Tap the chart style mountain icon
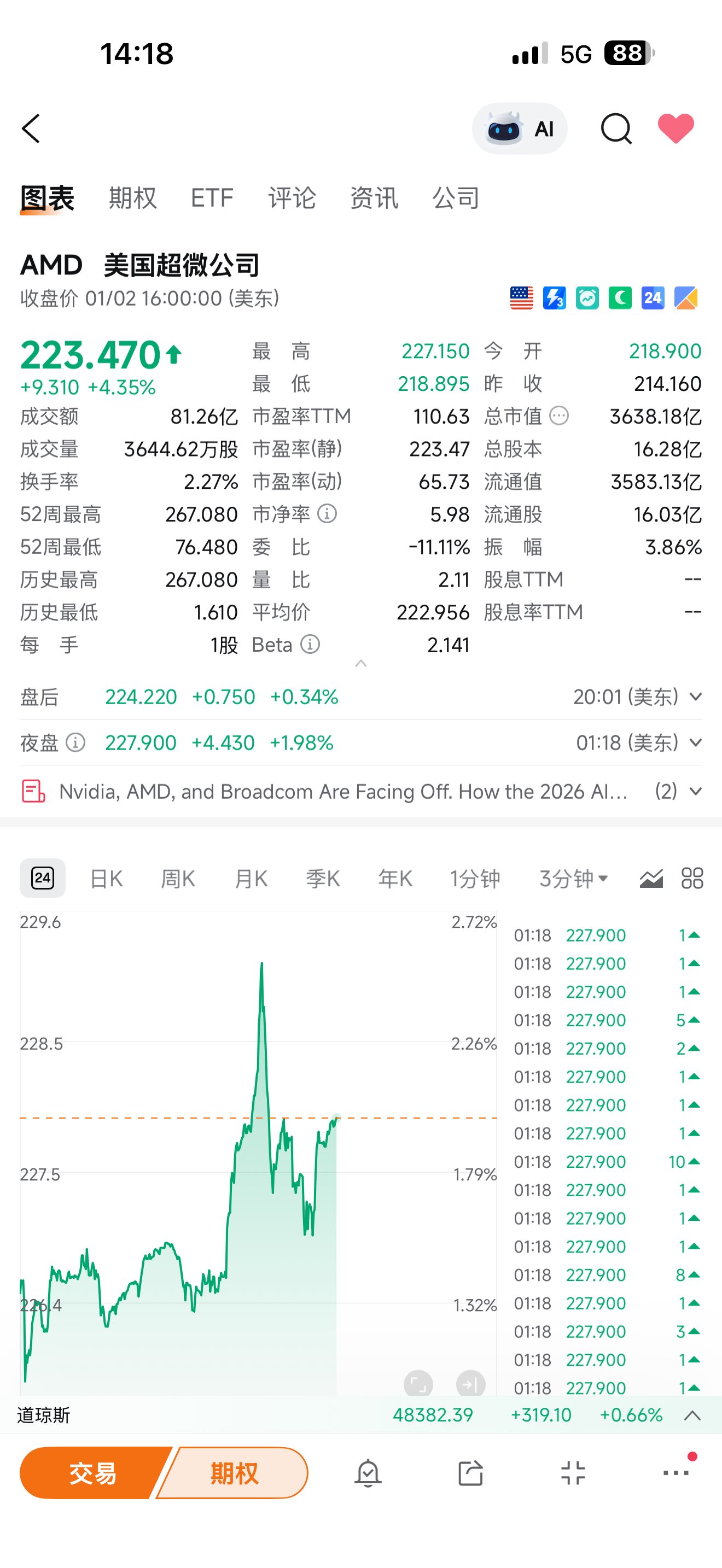This screenshot has width=722, height=1568. pyautogui.click(x=651, y=879)
